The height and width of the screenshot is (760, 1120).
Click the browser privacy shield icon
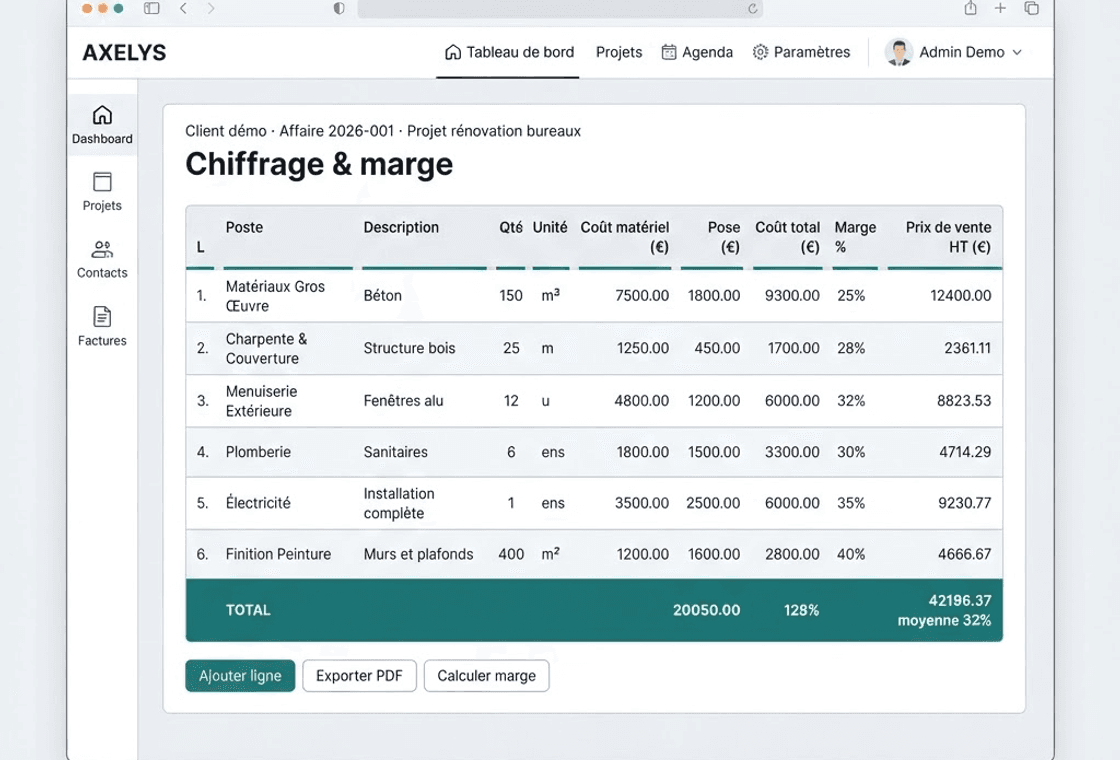point(339,9)
